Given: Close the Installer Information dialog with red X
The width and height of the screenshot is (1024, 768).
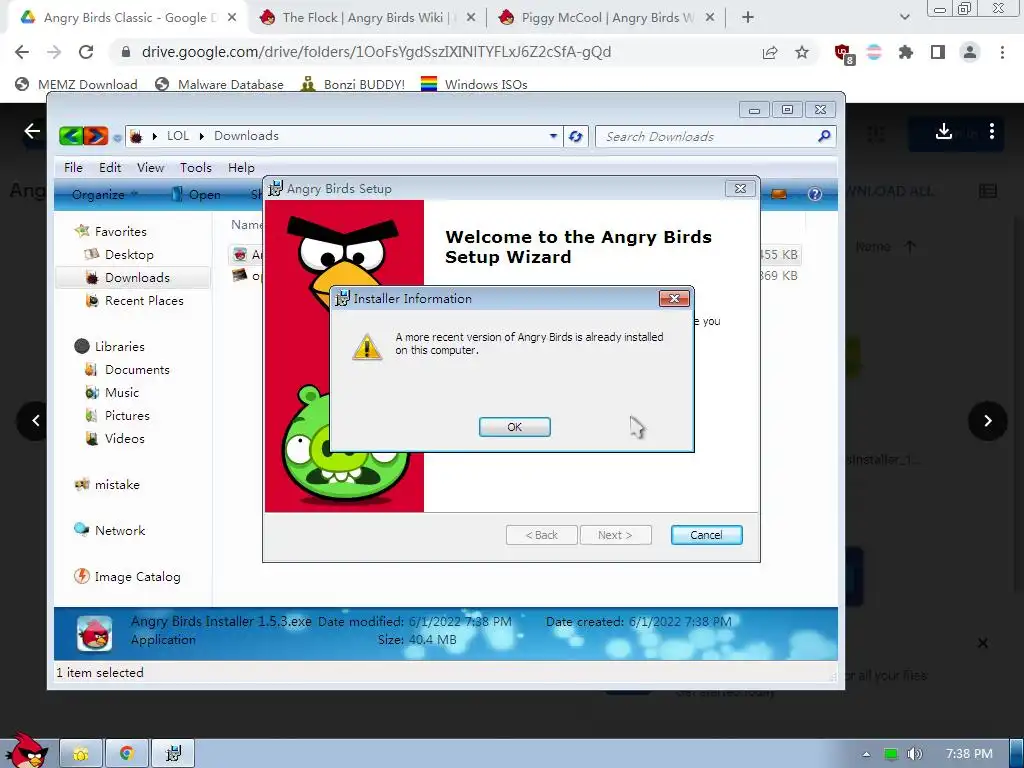Looking at the screenshot, I should tap(674, 298).
